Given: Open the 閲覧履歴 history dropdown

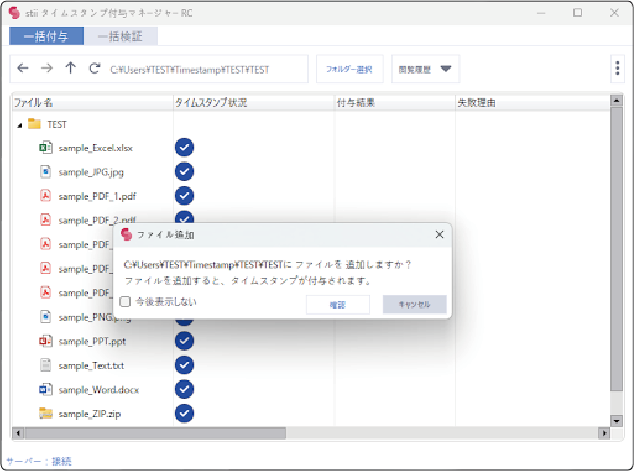Looking at the screenshot, I should point(425,69).
